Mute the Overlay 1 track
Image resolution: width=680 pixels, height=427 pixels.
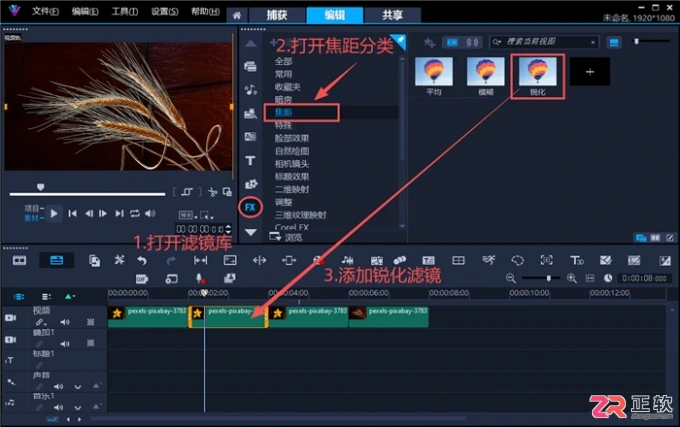pos(65,344)
